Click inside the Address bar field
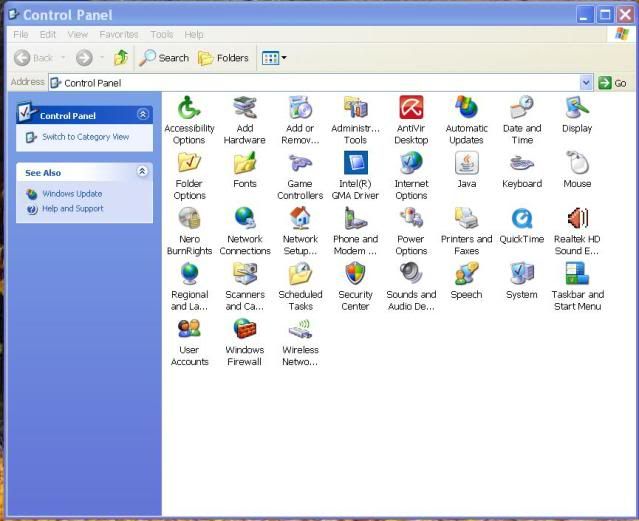The height and width of the screenshot is (521, 639). coord(300,83)
